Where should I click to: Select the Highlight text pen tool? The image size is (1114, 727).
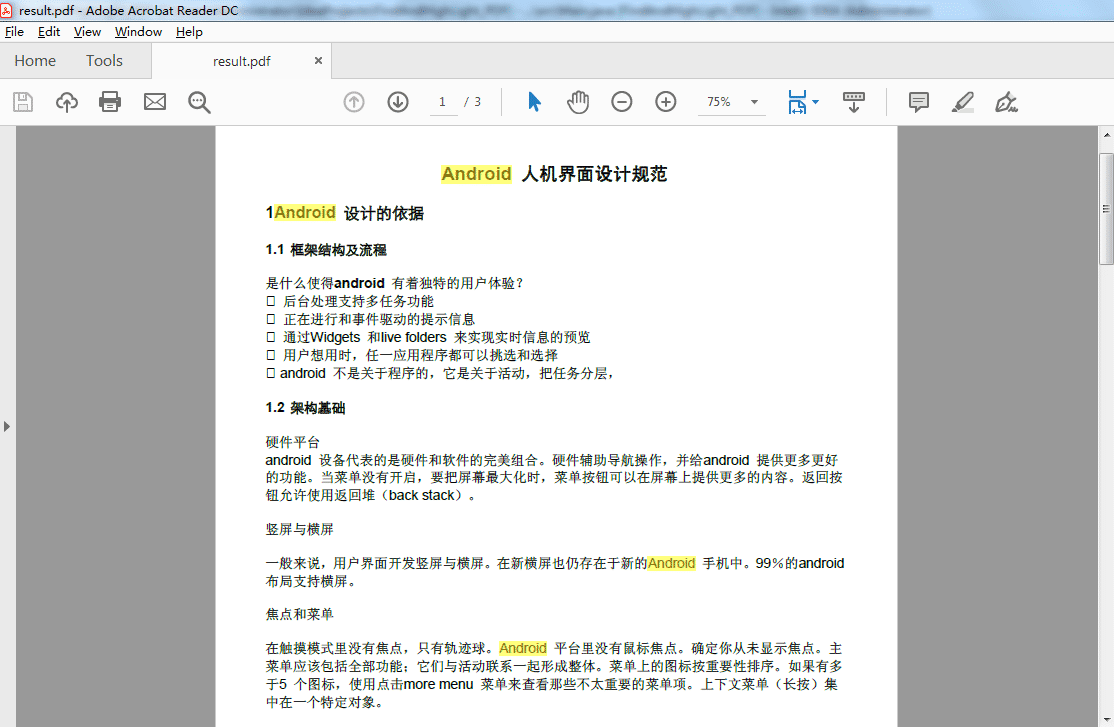pos(963,102)
